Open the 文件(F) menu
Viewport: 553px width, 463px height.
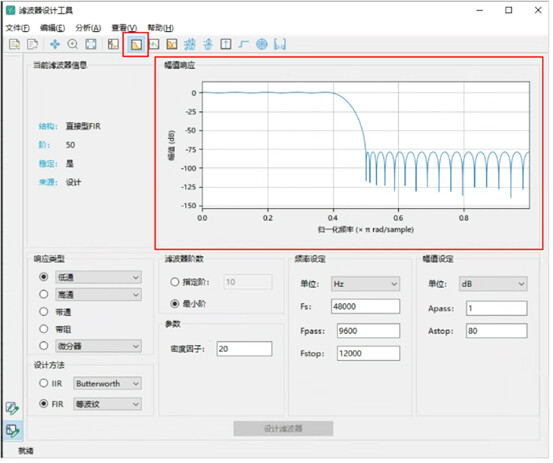(x=18, y=28)
